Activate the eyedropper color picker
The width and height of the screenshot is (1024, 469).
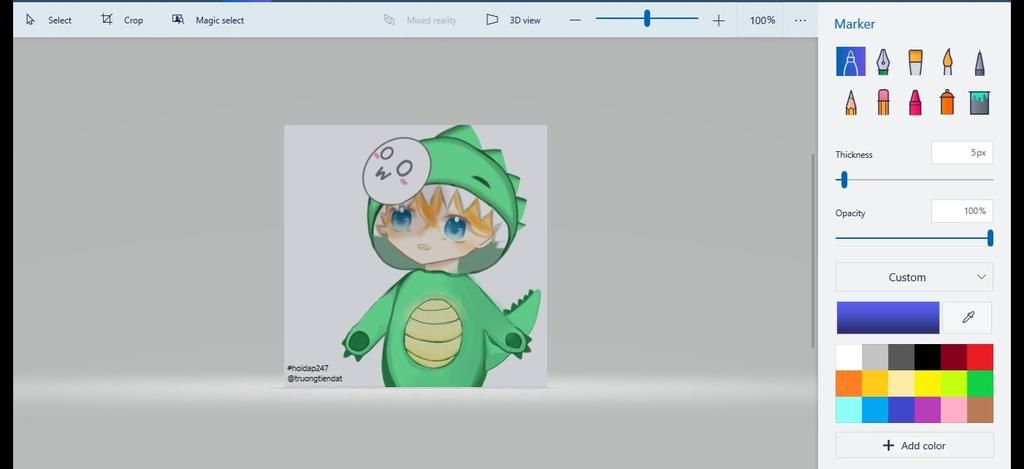pos(967,317)
